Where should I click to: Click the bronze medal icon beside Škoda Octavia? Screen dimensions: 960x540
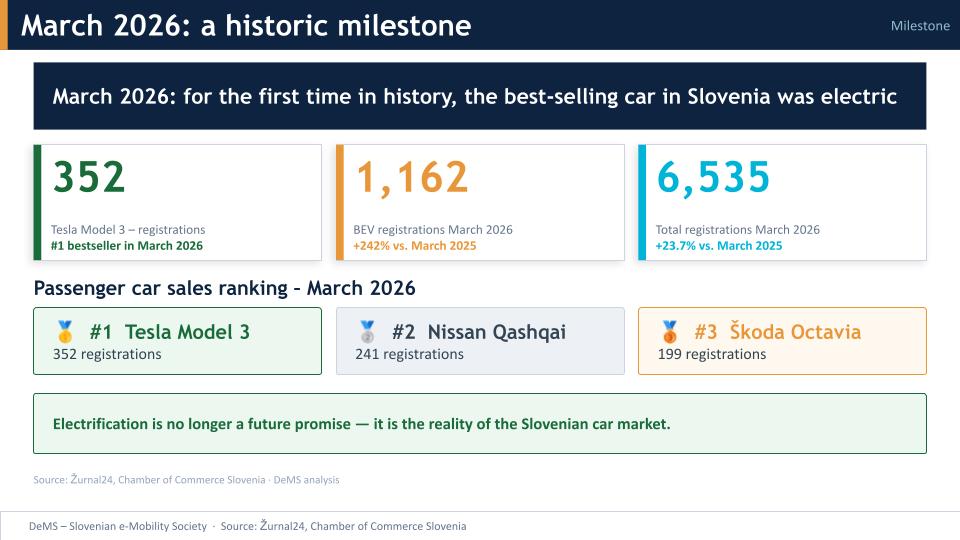pos(669,332)
